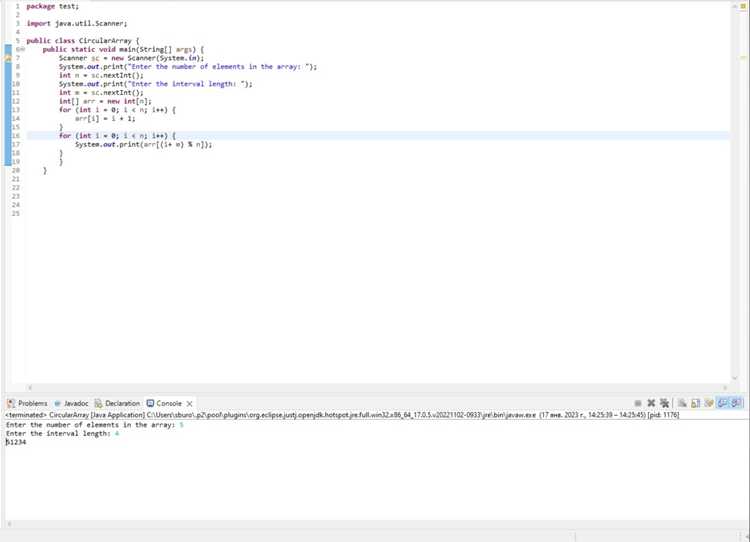This screenshot has height=542, width=750.
Task: Toggle Word Wrap in the Console toolbar
Action: click(x=709, y=403)
